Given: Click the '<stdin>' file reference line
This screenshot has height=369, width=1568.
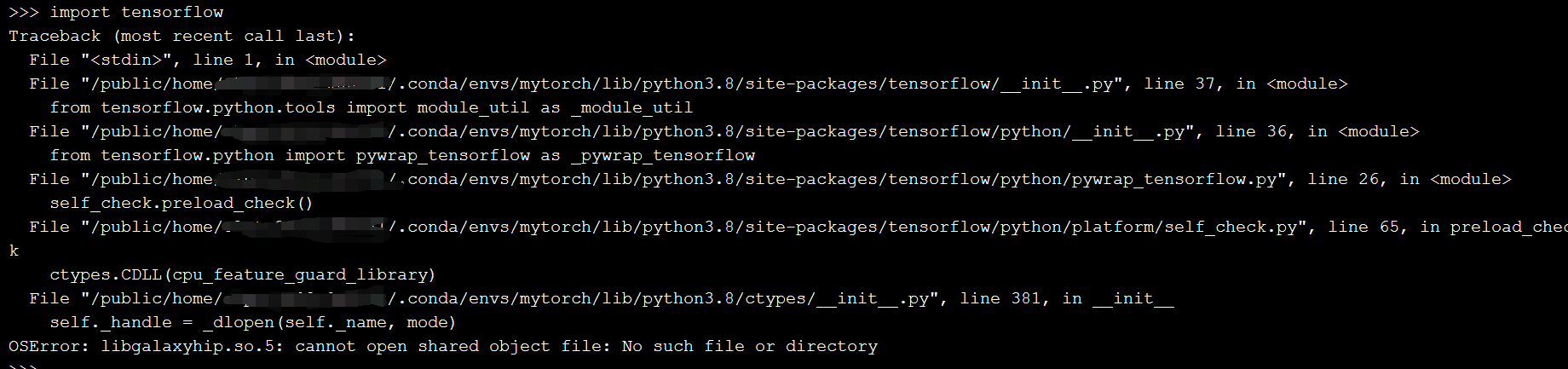Looking at the screenshot, I should click(208, 60).
